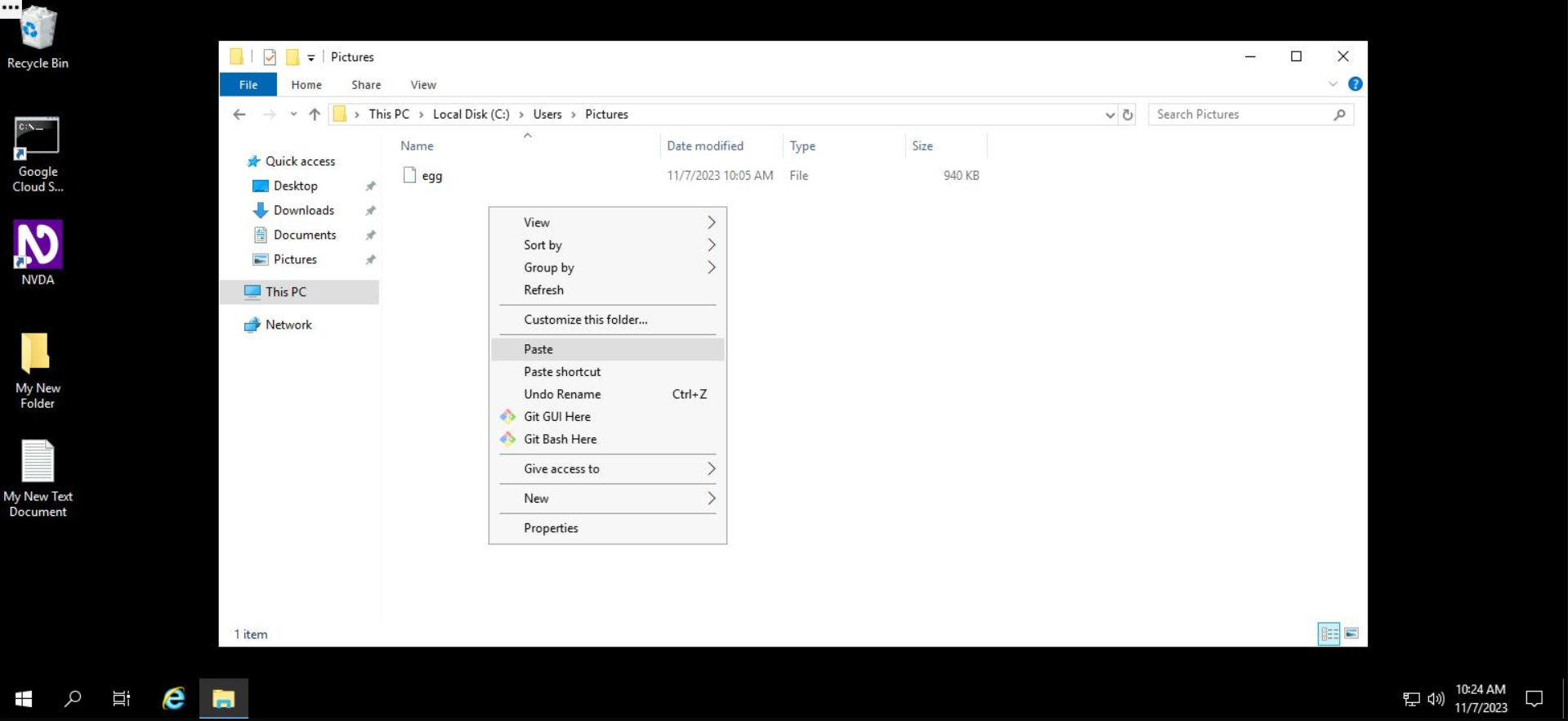Screen dimensions: 1568x721
Task: Switch to Large icons view in status bar
Action: coord(1351,634)
